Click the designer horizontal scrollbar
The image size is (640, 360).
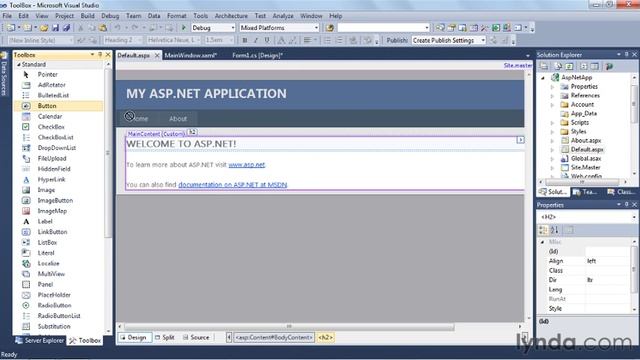(x=289, y=327)
